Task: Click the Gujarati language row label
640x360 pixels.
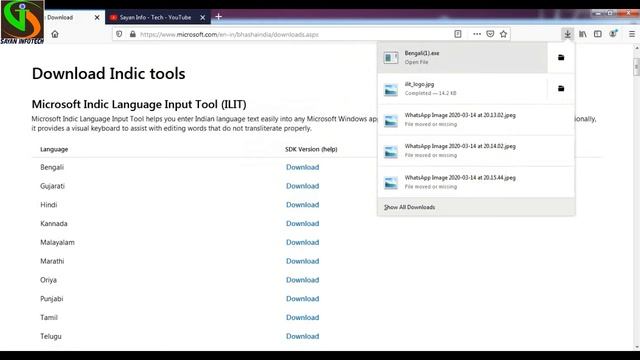Action: point(52,186)
